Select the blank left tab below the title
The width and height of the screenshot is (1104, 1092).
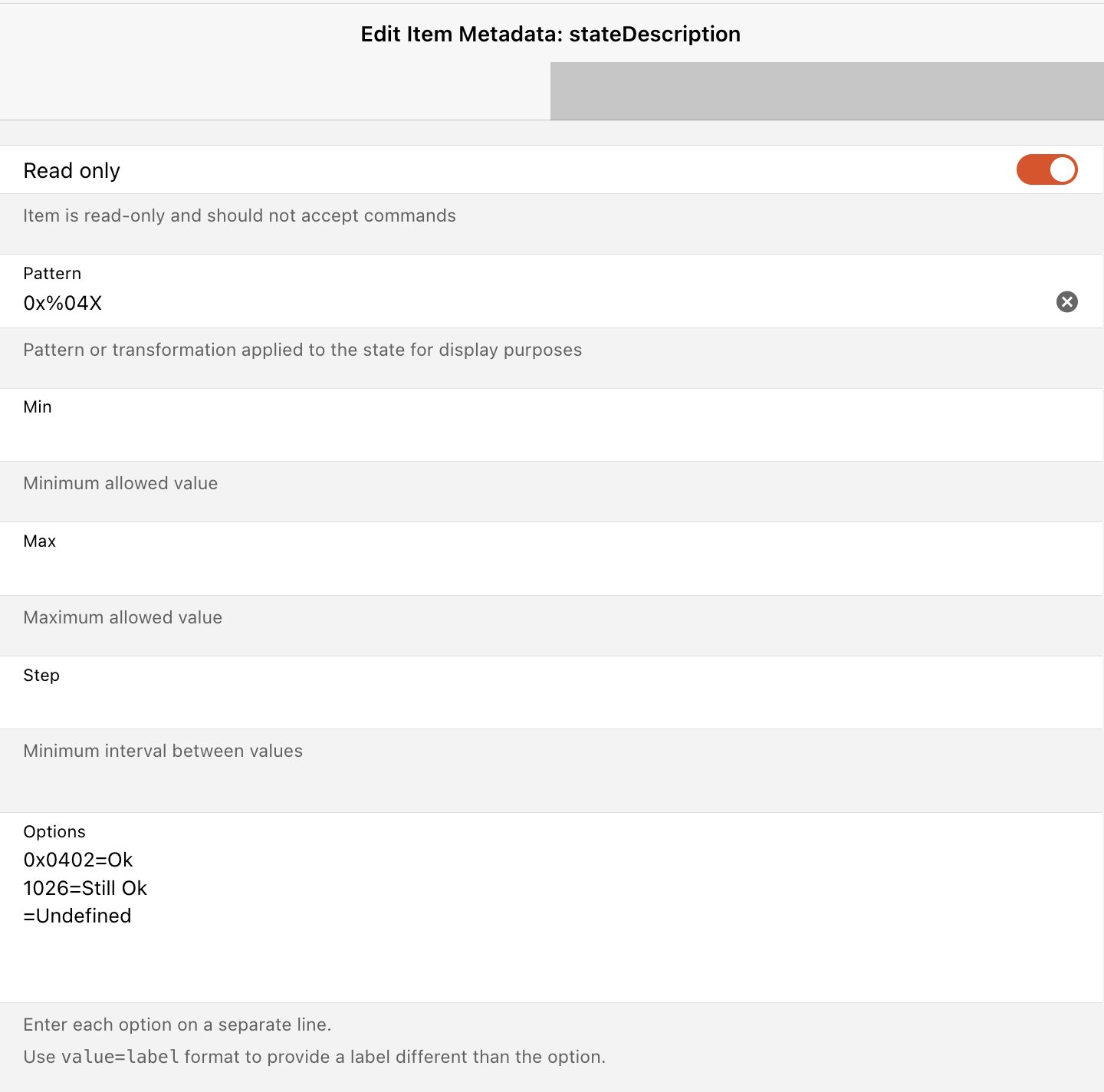click(x=275, y=91)
